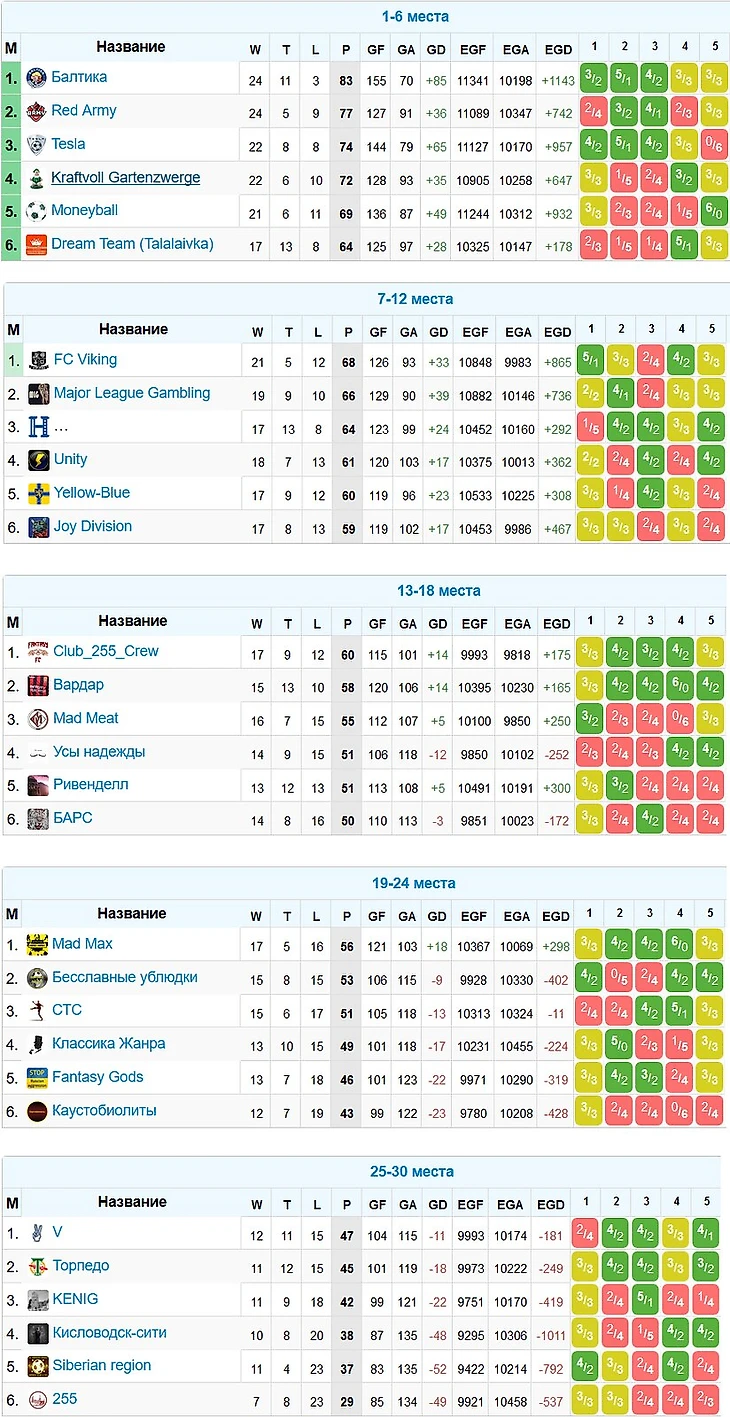Screen dimensions: 730x1417
Task: Open the Major League Gambling team page
Action: (132, 393)
